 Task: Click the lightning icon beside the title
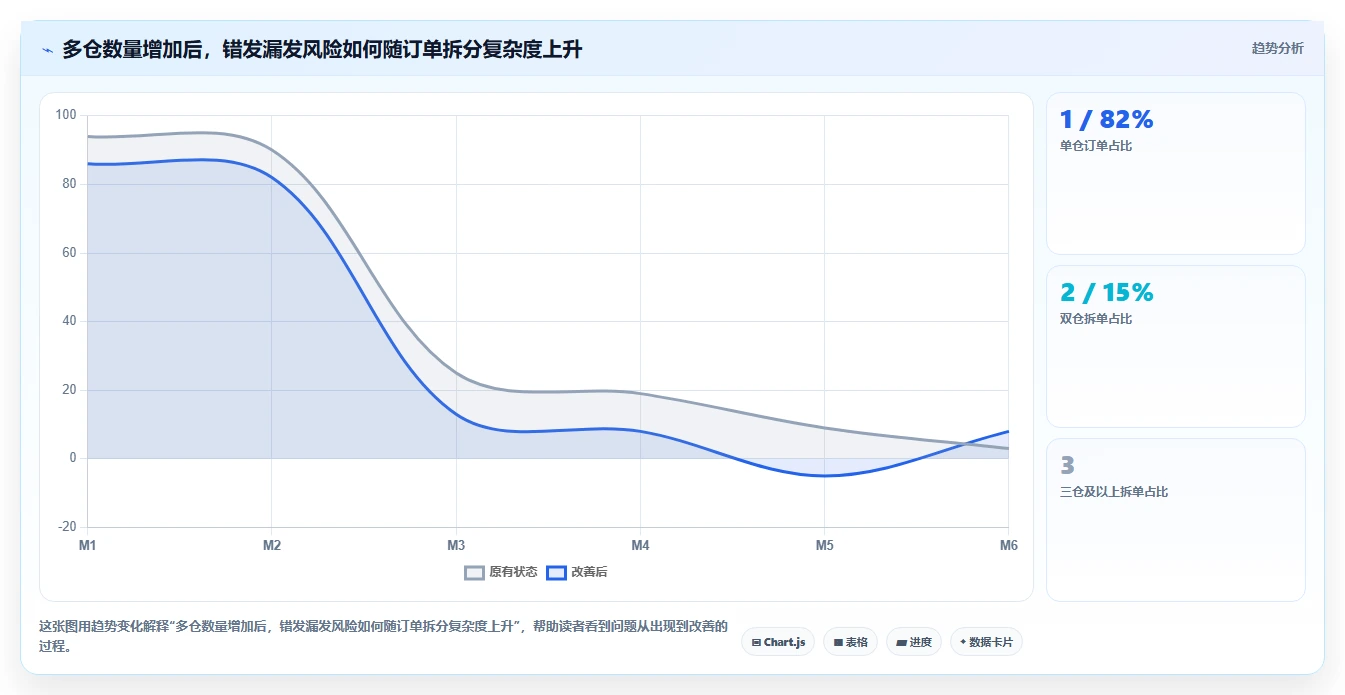[47, 49]
